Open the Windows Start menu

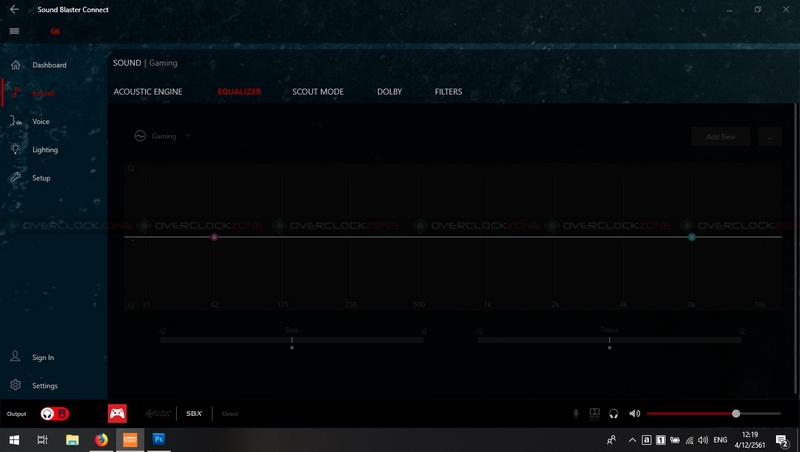(x=14, y=440)
